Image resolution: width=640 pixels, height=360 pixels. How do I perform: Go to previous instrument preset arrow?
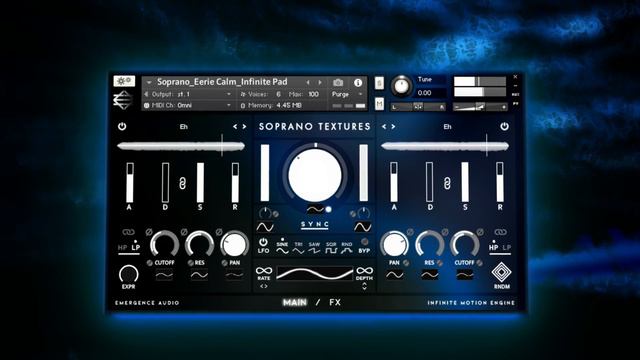(x=308, y=82)
